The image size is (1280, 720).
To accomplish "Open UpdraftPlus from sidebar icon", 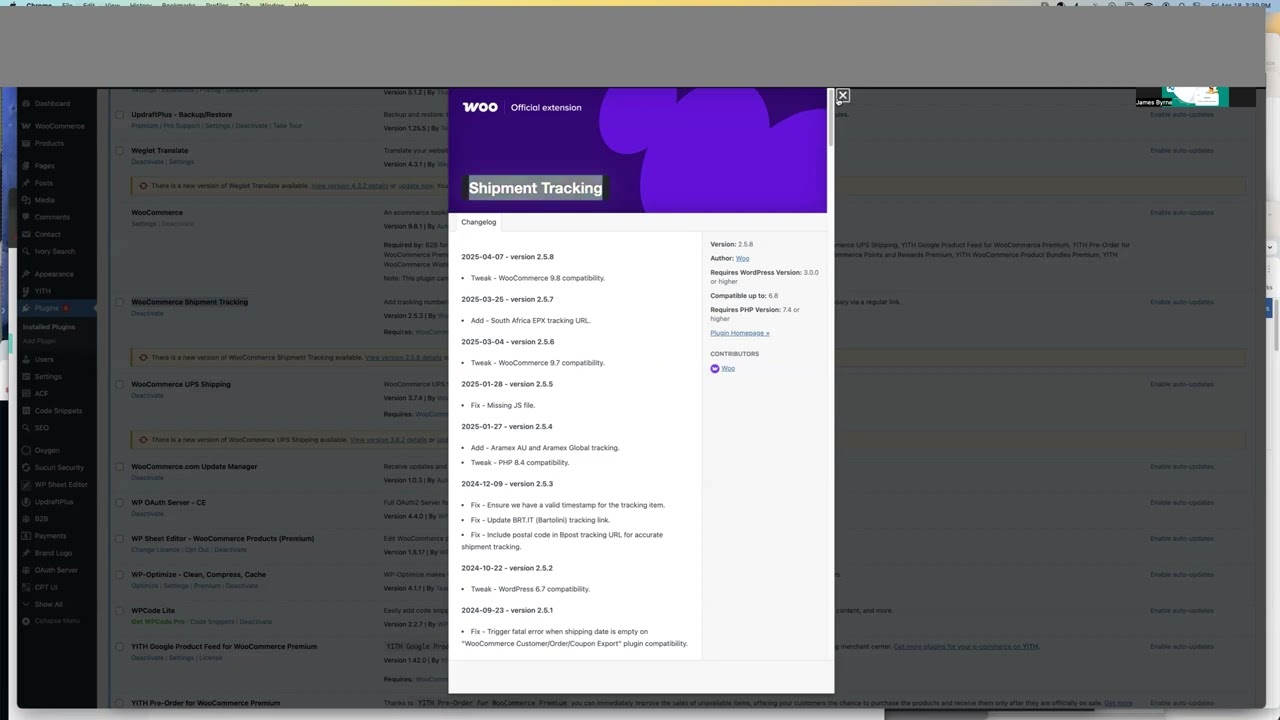I will click(25, 502).
